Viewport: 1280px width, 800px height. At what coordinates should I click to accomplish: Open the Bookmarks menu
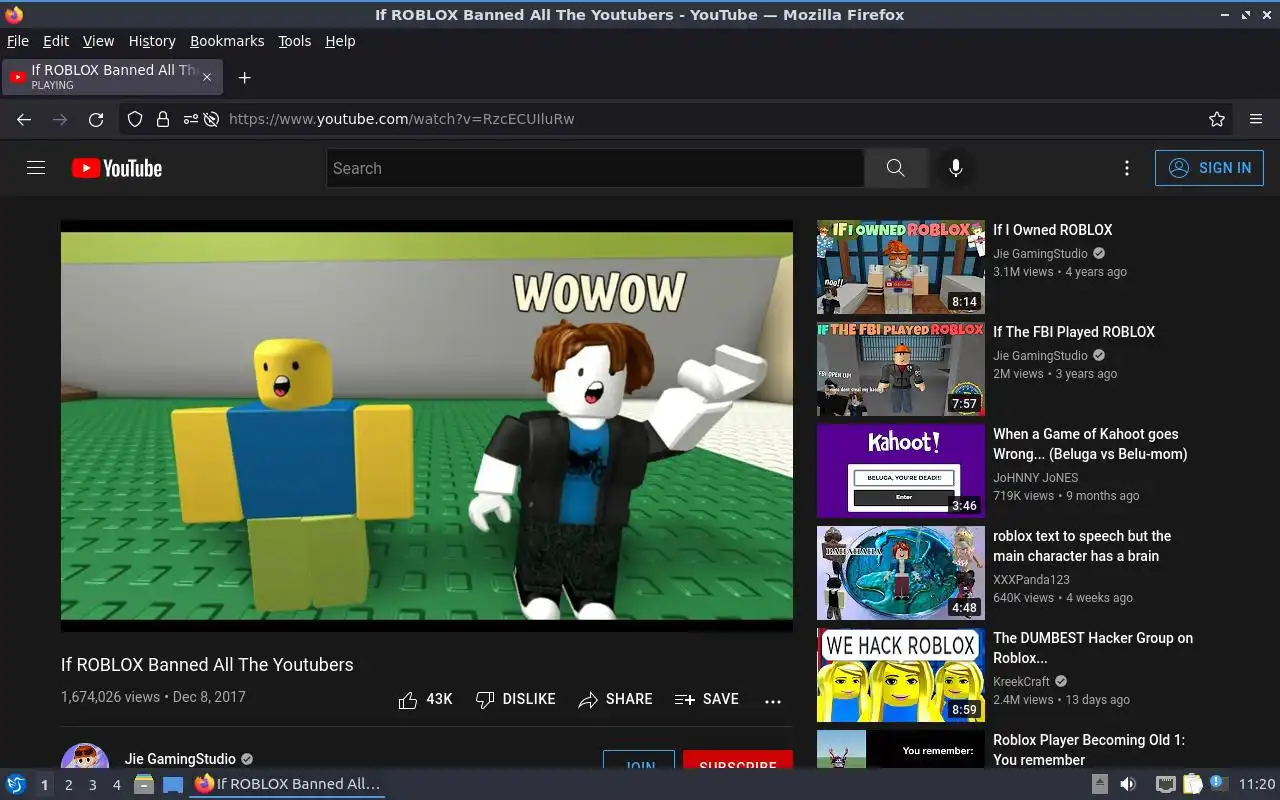tap(227, 41)
